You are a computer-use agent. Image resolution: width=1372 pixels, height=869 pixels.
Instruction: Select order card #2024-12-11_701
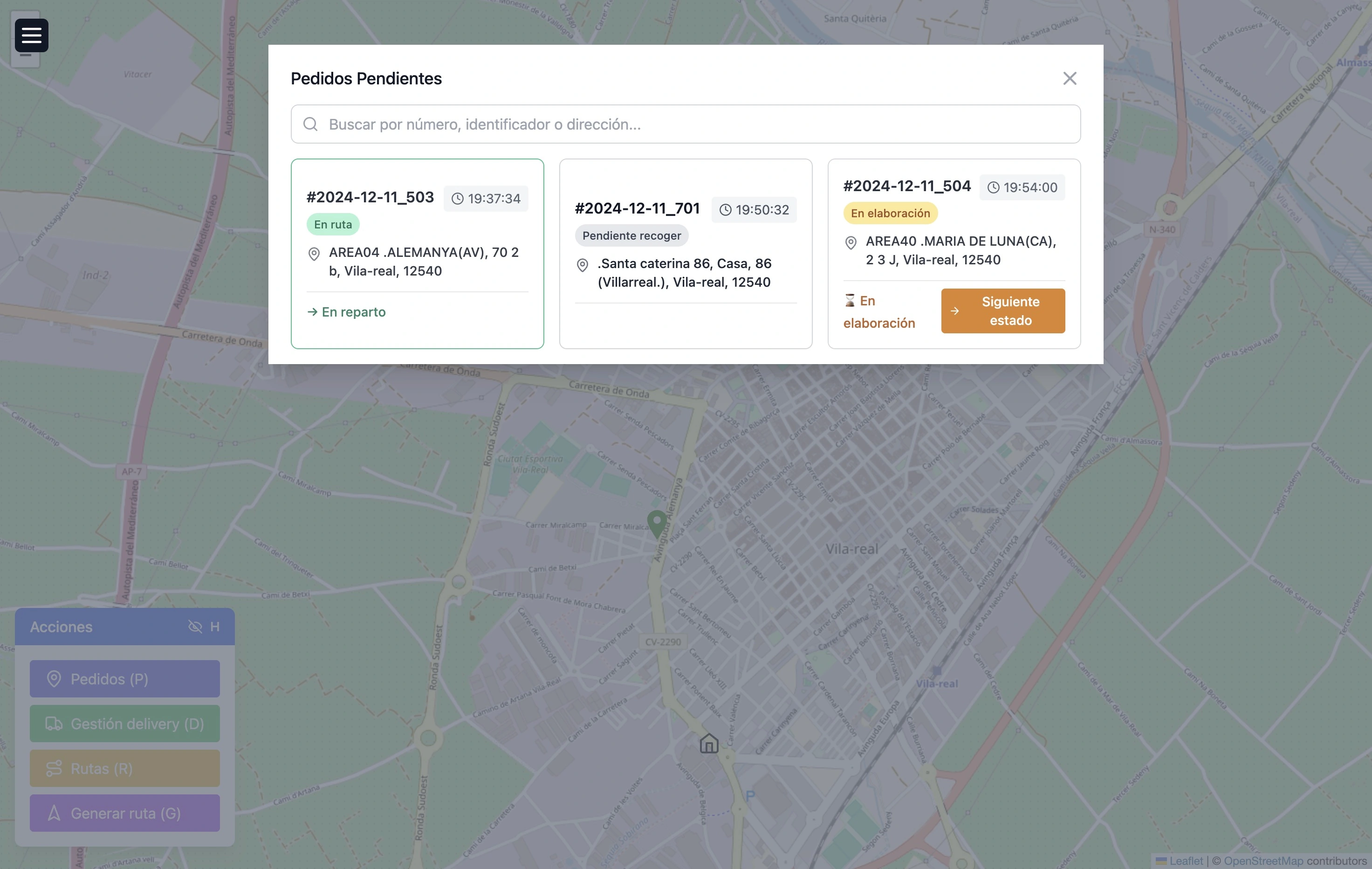coord(686,254)
